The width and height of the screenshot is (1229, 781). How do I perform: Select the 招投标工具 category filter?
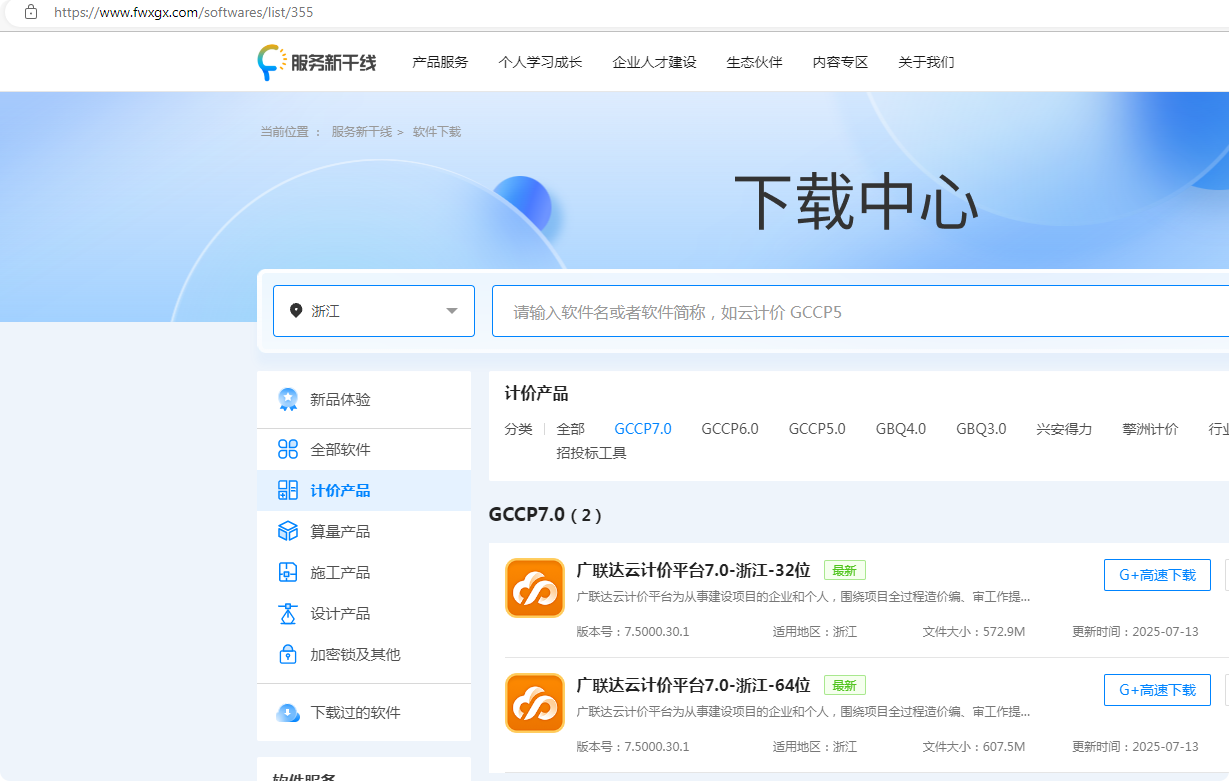(x=592, y=453)
